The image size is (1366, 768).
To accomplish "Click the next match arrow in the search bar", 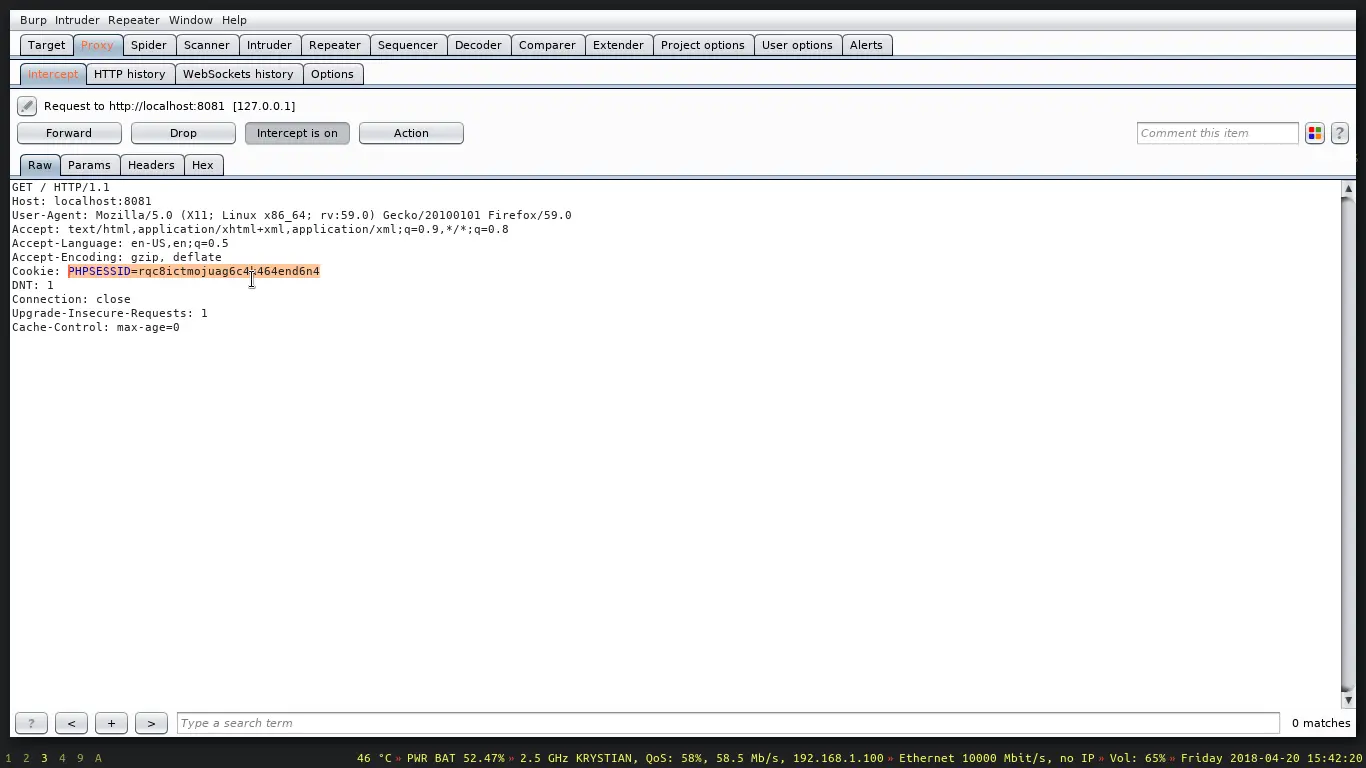I will pos(151,723).
